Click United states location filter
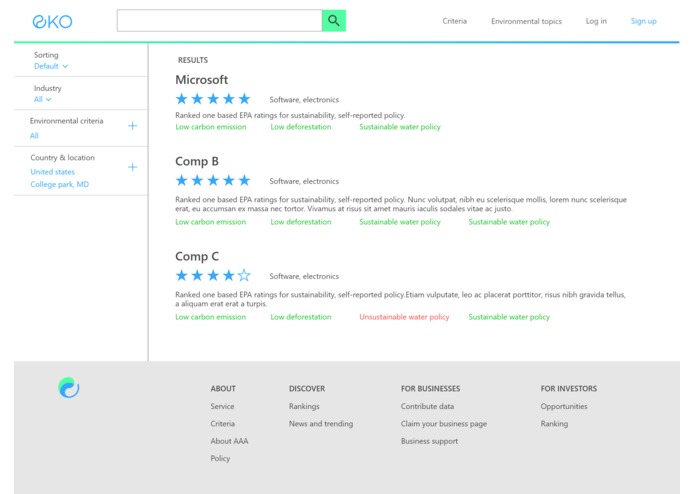This screenshot has width=695, height=494. pos(52,172)
